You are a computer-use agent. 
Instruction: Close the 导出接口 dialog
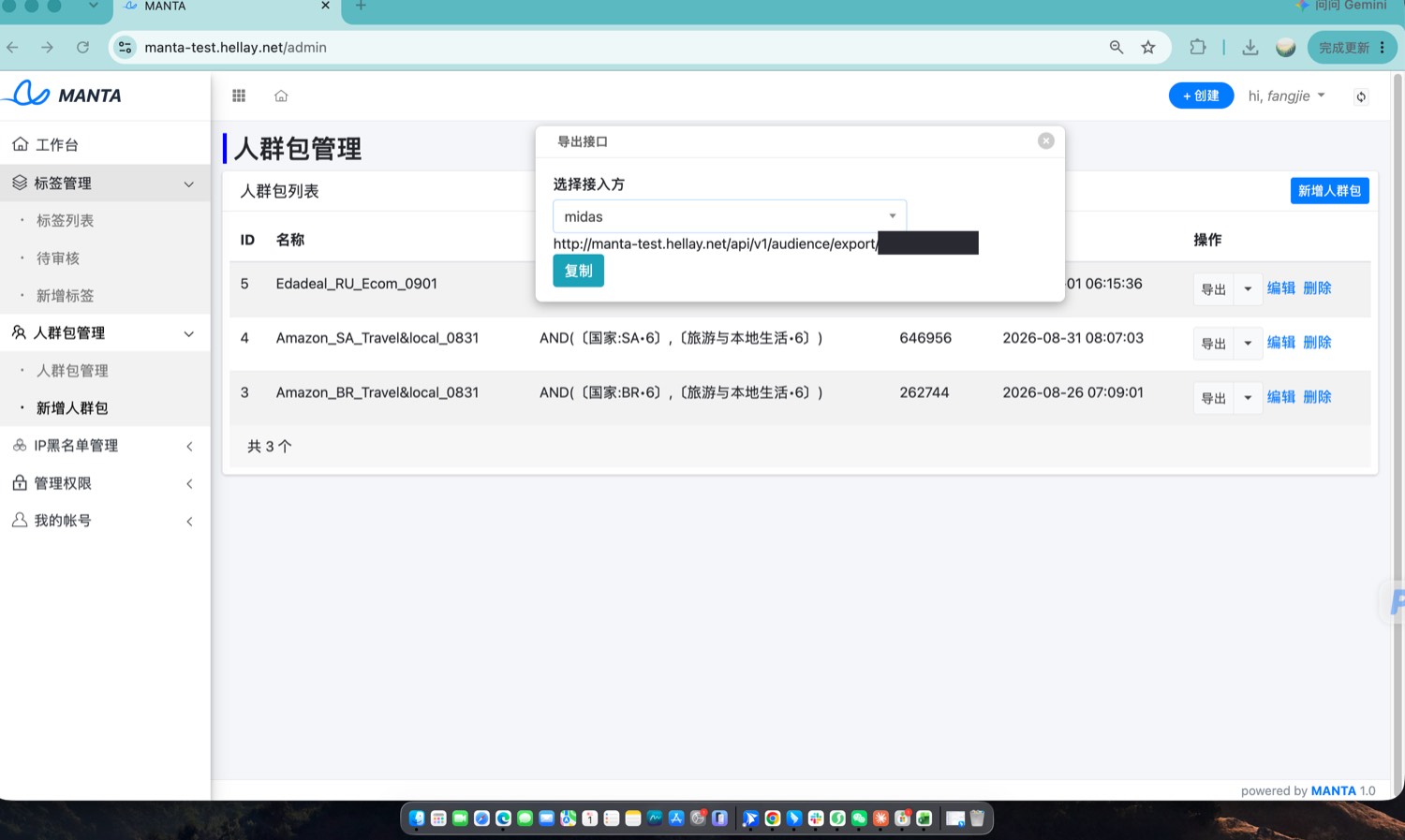click(1046, 140)
